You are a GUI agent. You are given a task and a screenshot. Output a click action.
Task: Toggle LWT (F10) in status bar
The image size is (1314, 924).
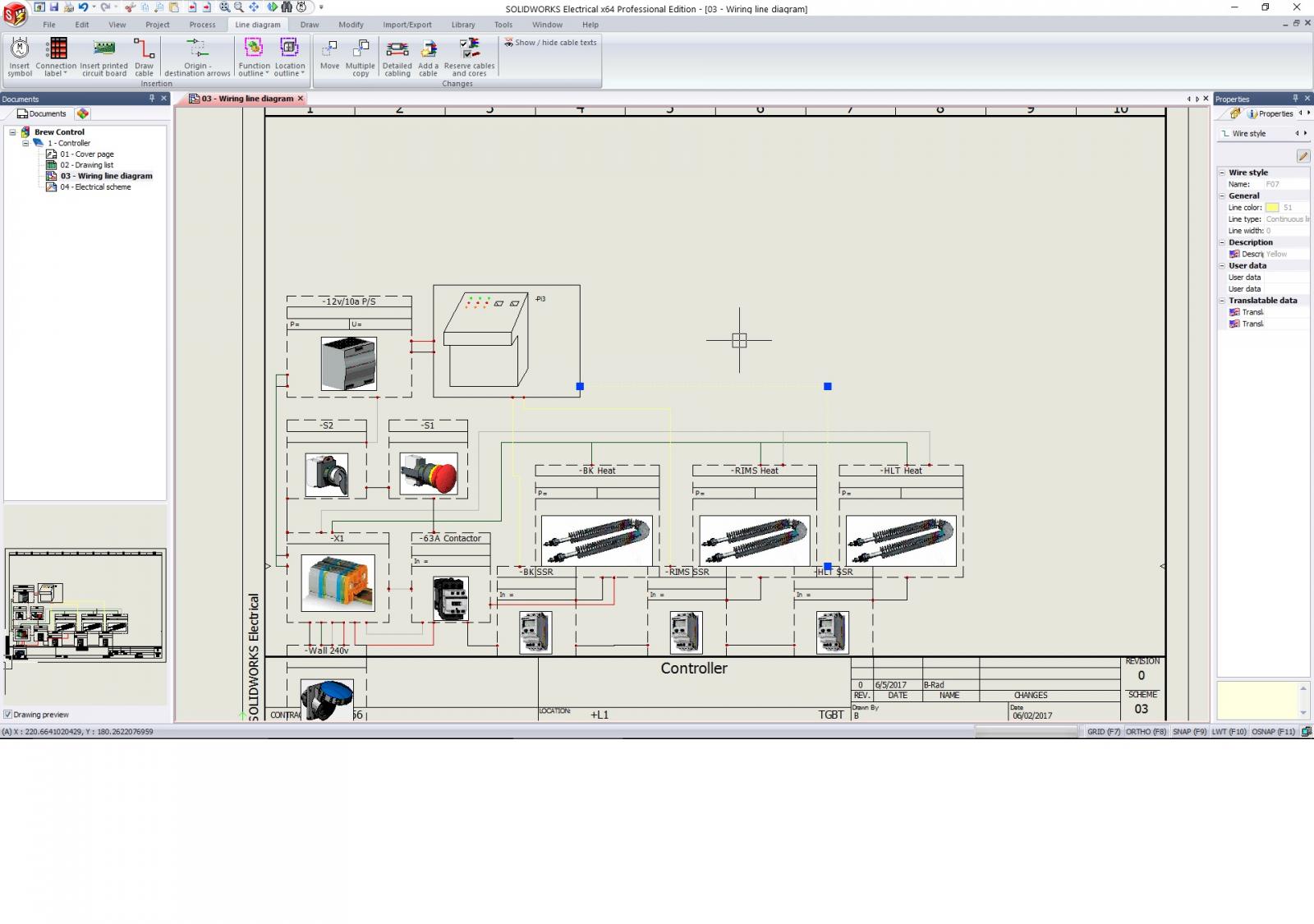pos(1229,732)
